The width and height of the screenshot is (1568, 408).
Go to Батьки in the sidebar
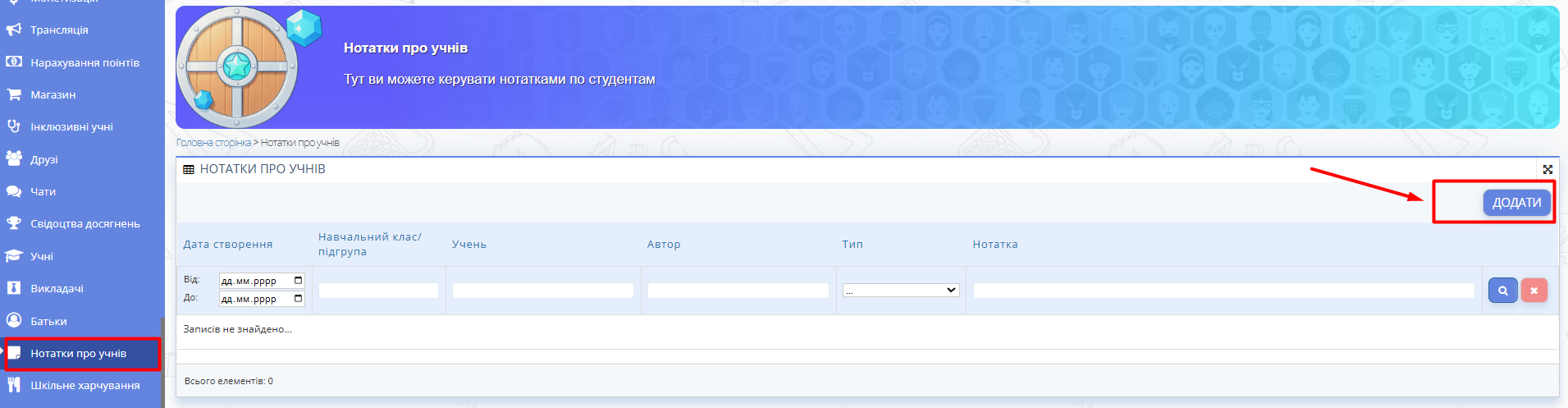tap(48, 321)
